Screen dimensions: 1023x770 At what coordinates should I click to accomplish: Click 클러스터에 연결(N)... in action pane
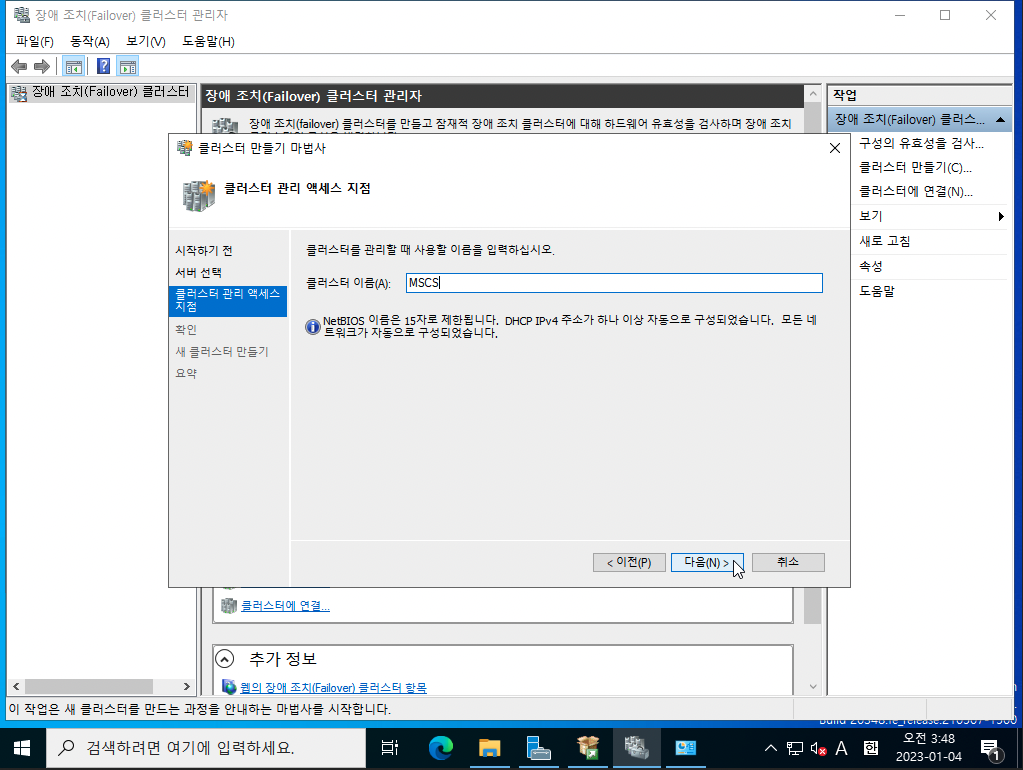click(916, 191)
